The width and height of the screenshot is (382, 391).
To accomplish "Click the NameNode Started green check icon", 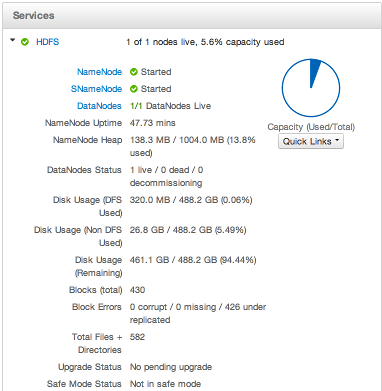I will click(x=134, y=72).
